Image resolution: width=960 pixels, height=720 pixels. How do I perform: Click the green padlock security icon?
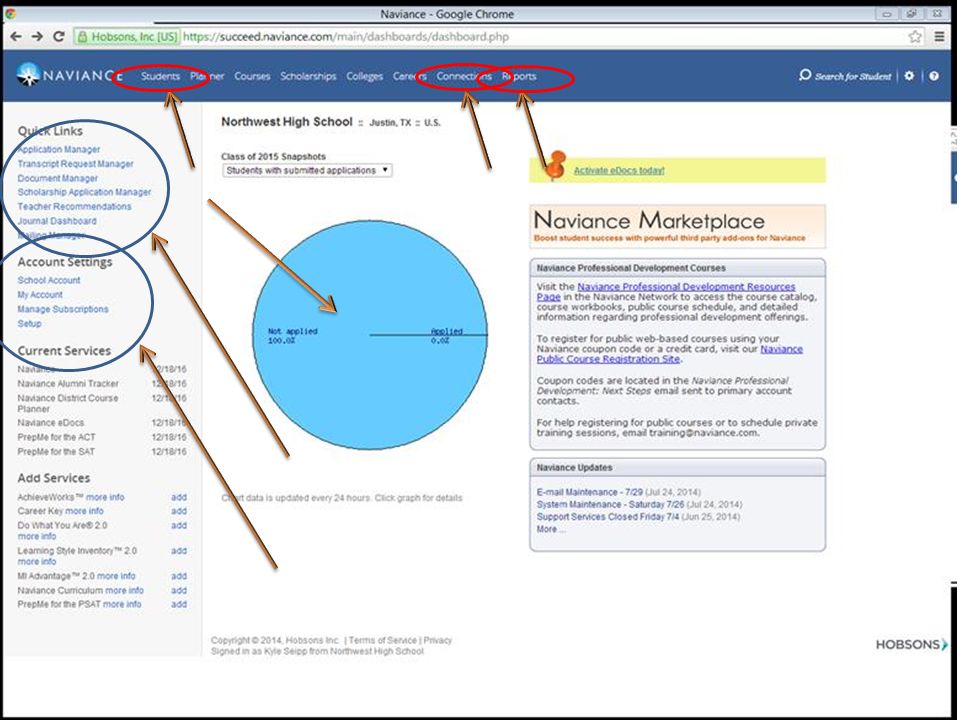coord(81,37)
